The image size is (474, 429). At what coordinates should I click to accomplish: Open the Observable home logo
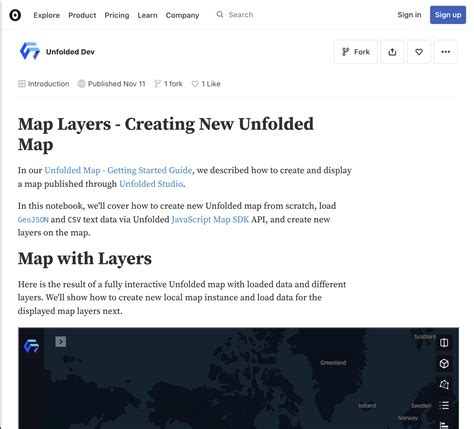15,15
